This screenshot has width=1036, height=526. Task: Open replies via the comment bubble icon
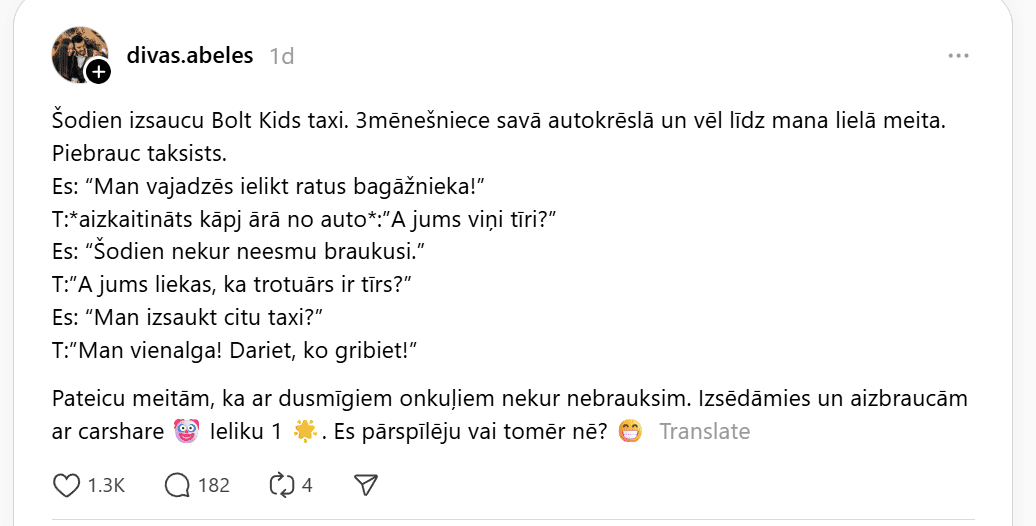coord(177,485)
